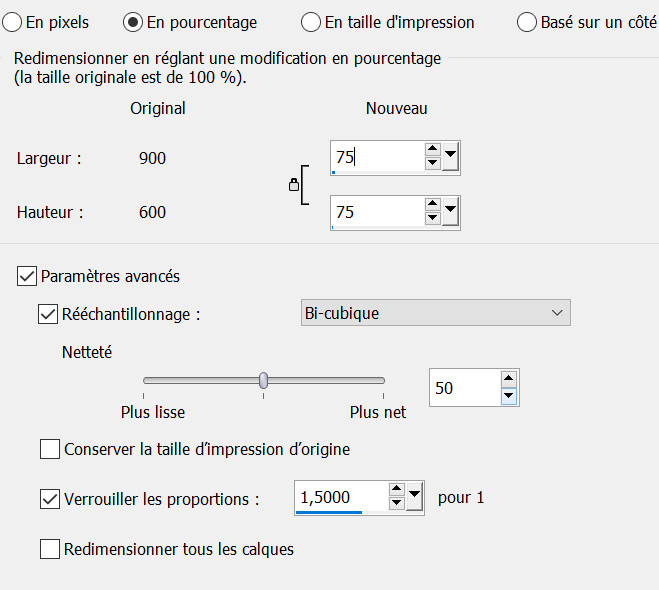The height and width of the screenshot is (590, 659).
Task: Increase the Largeur value with up arrow
Action: (x=432, y=150)
